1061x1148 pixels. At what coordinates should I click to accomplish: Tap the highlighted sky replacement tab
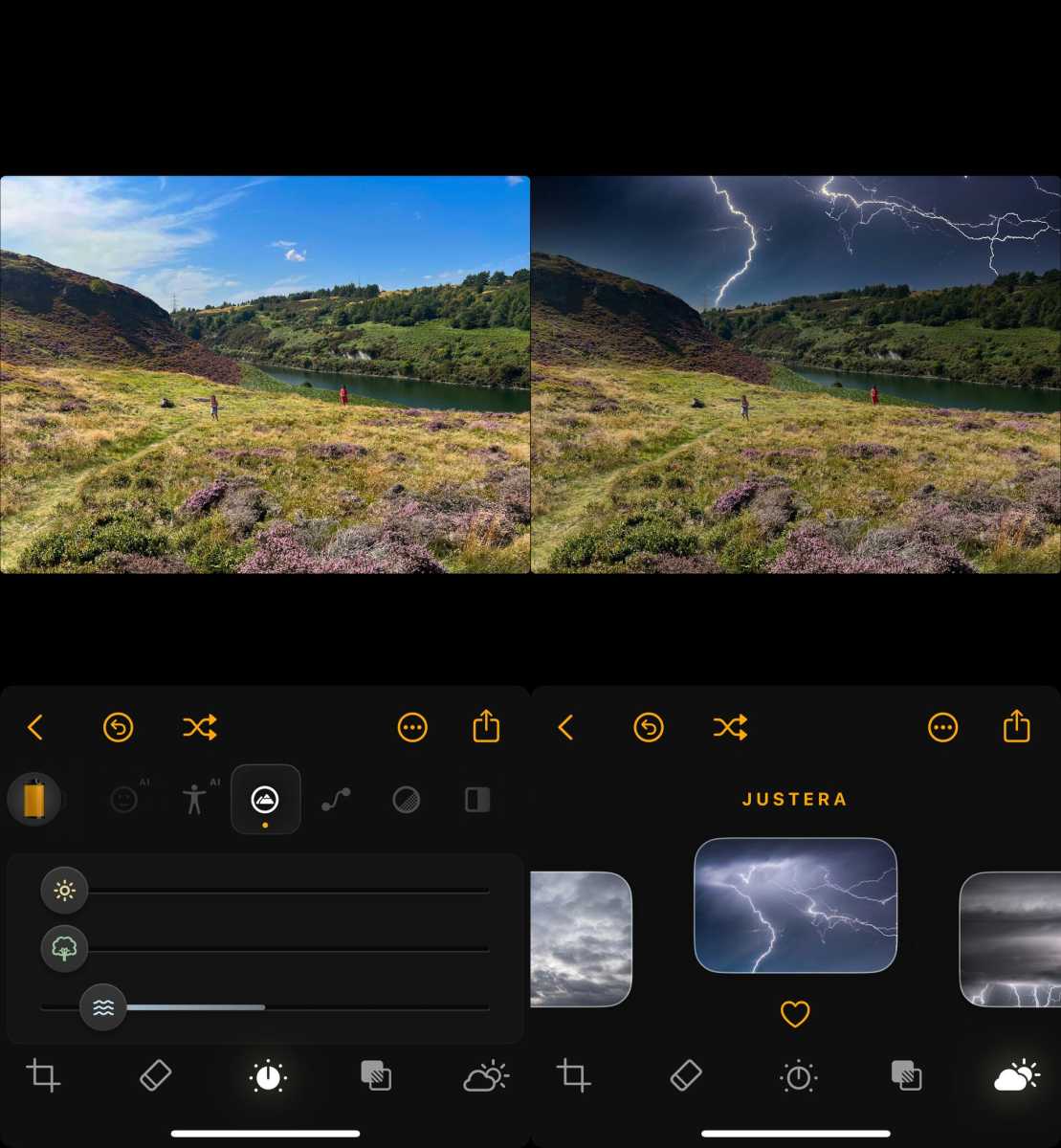coord(1017,1076)
